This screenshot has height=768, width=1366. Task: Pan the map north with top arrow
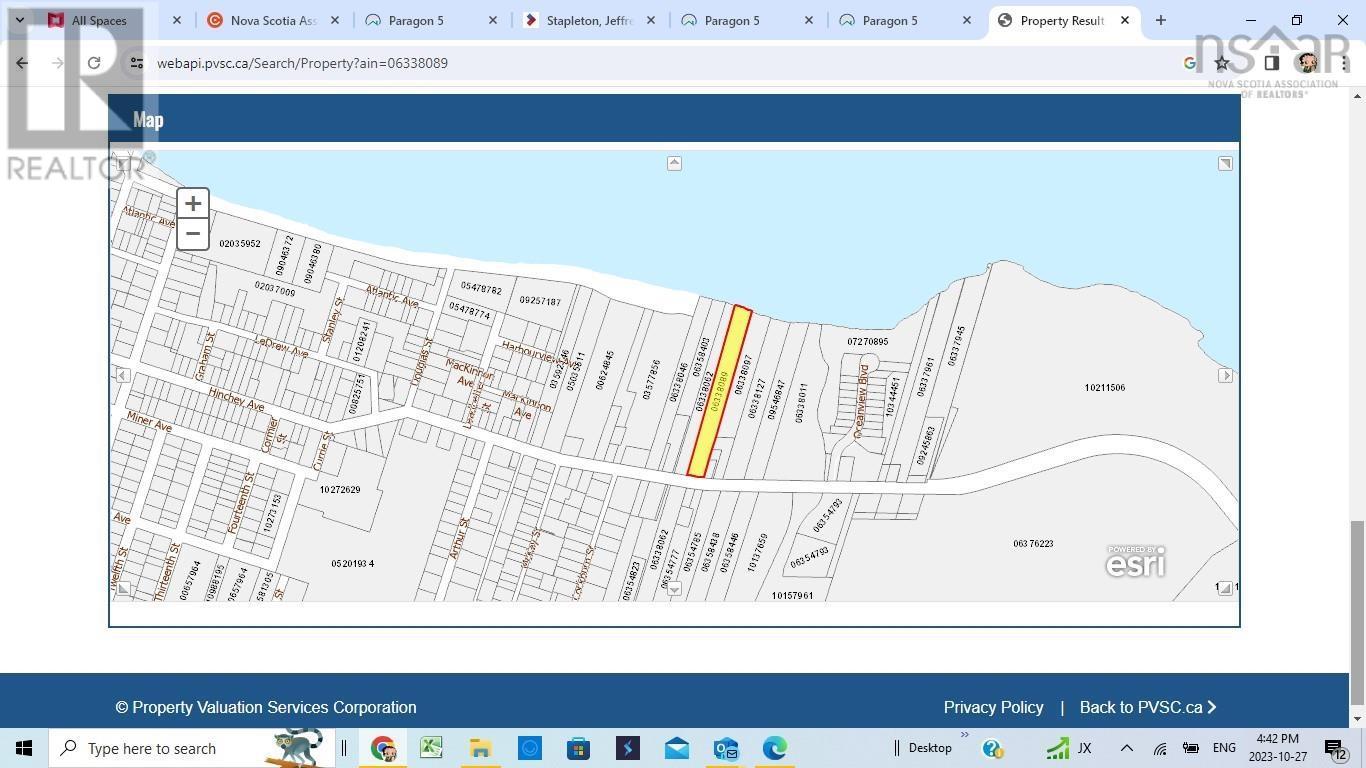coord(674,163)
